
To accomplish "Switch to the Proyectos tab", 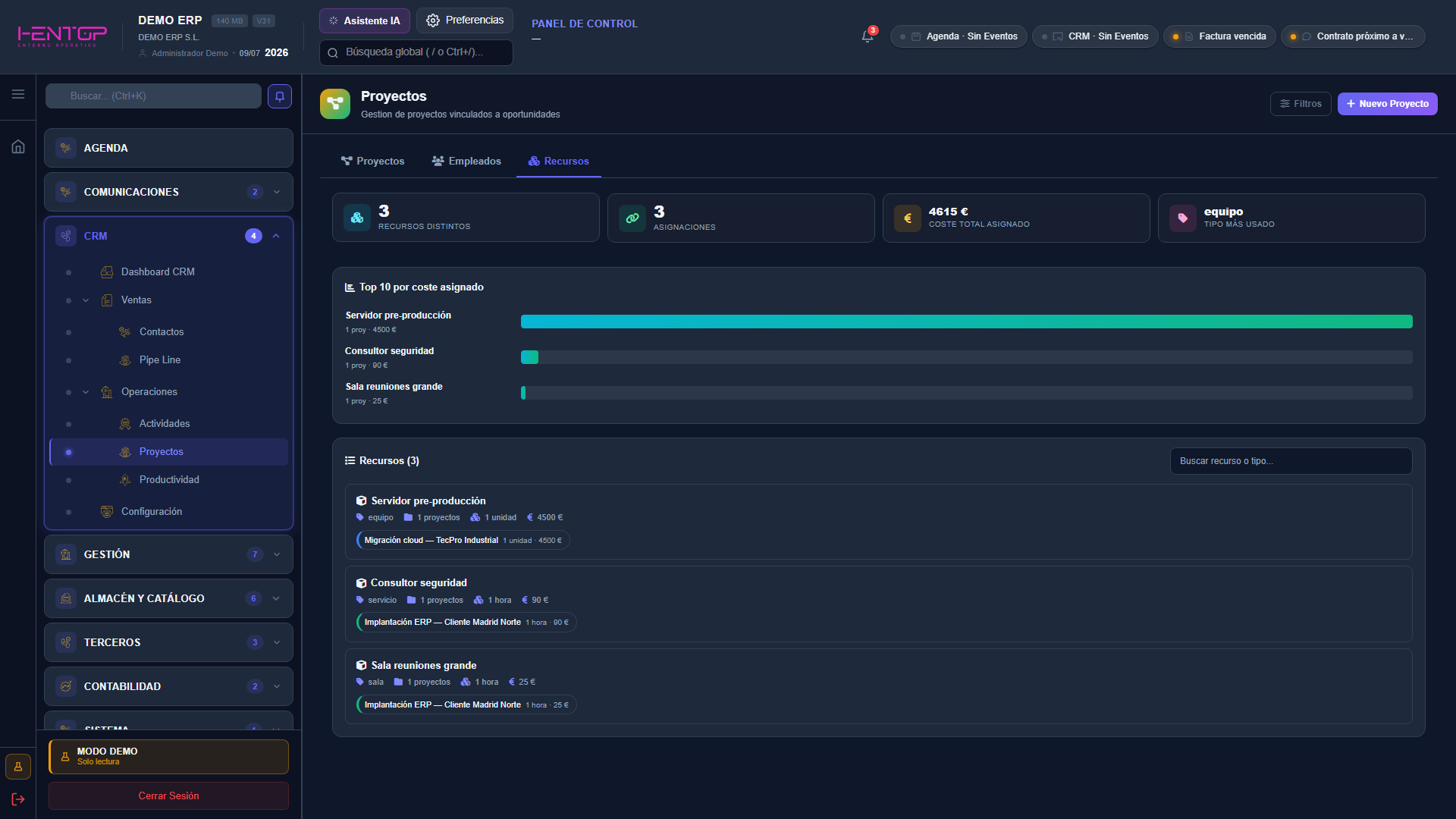I will [372, 161].
